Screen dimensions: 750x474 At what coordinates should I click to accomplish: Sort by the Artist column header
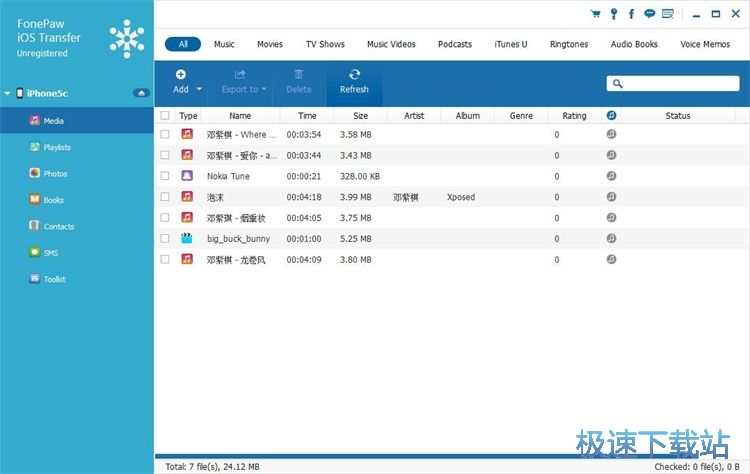(x=414, y=115)
